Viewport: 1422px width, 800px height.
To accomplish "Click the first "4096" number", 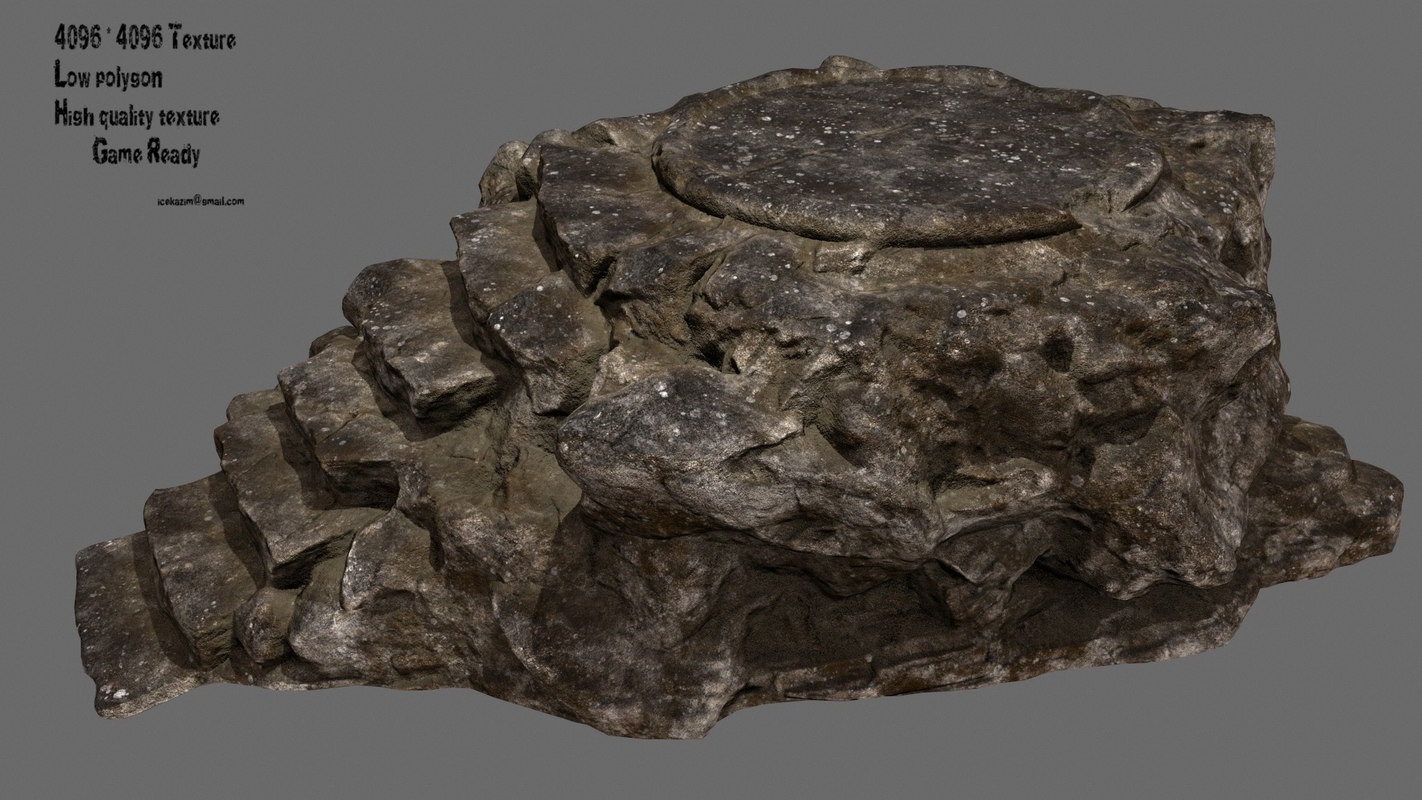I will 77,40.
